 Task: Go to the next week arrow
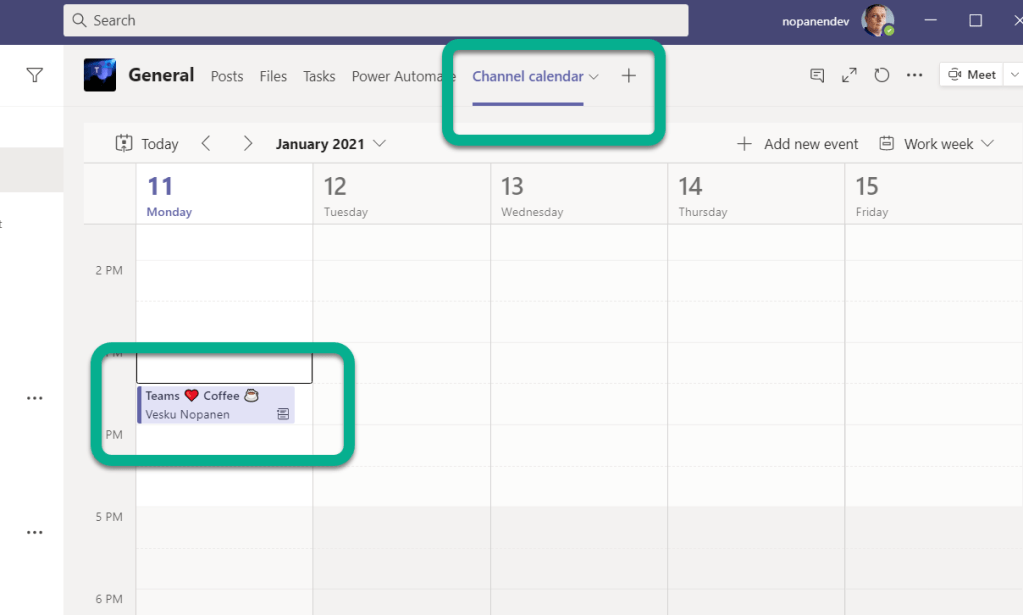(x=247, y=144)
